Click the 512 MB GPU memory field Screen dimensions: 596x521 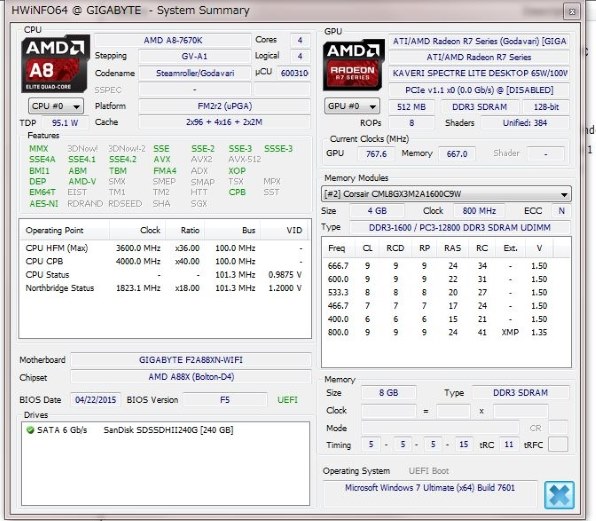411,107
